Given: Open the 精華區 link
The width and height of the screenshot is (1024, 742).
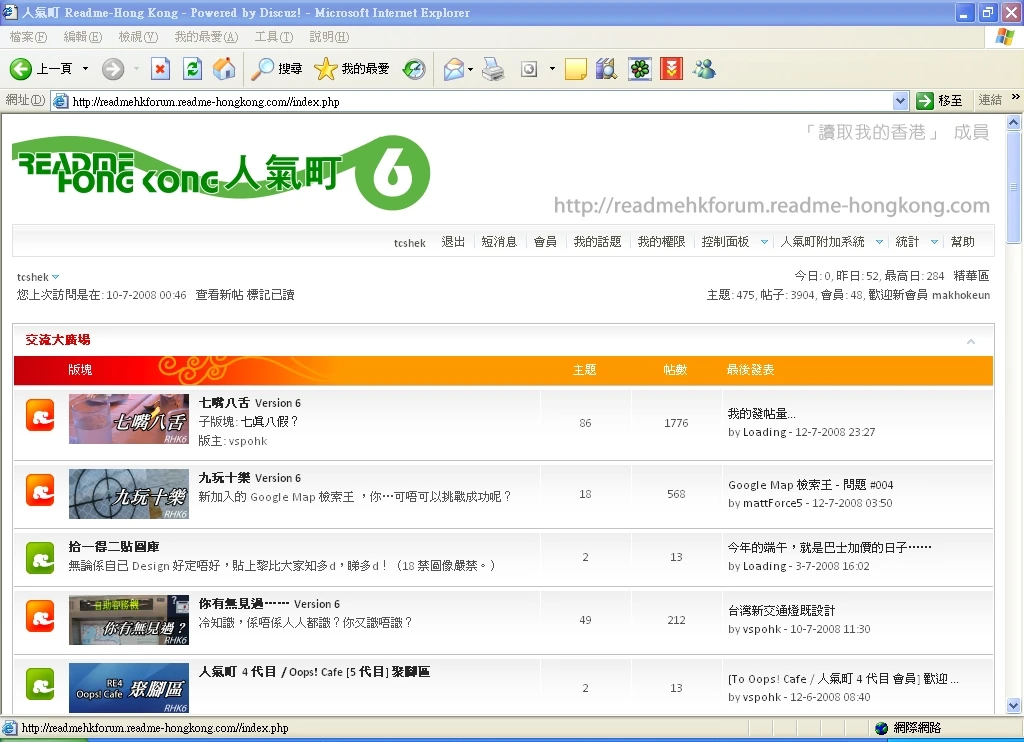Looking at the screenshot, I should click(x=971, y=276).
